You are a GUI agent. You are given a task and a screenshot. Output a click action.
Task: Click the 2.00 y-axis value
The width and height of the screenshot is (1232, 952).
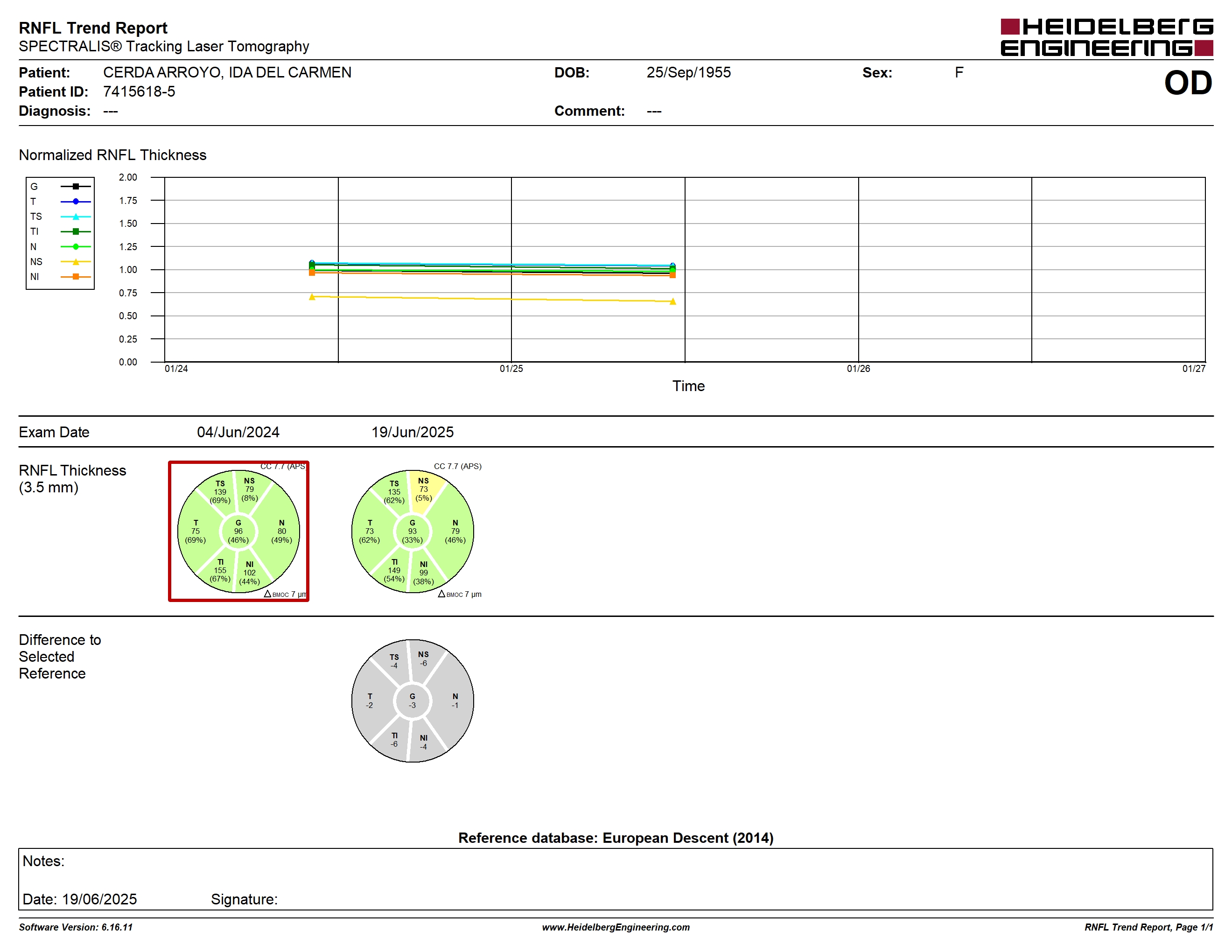pos(128,177)
